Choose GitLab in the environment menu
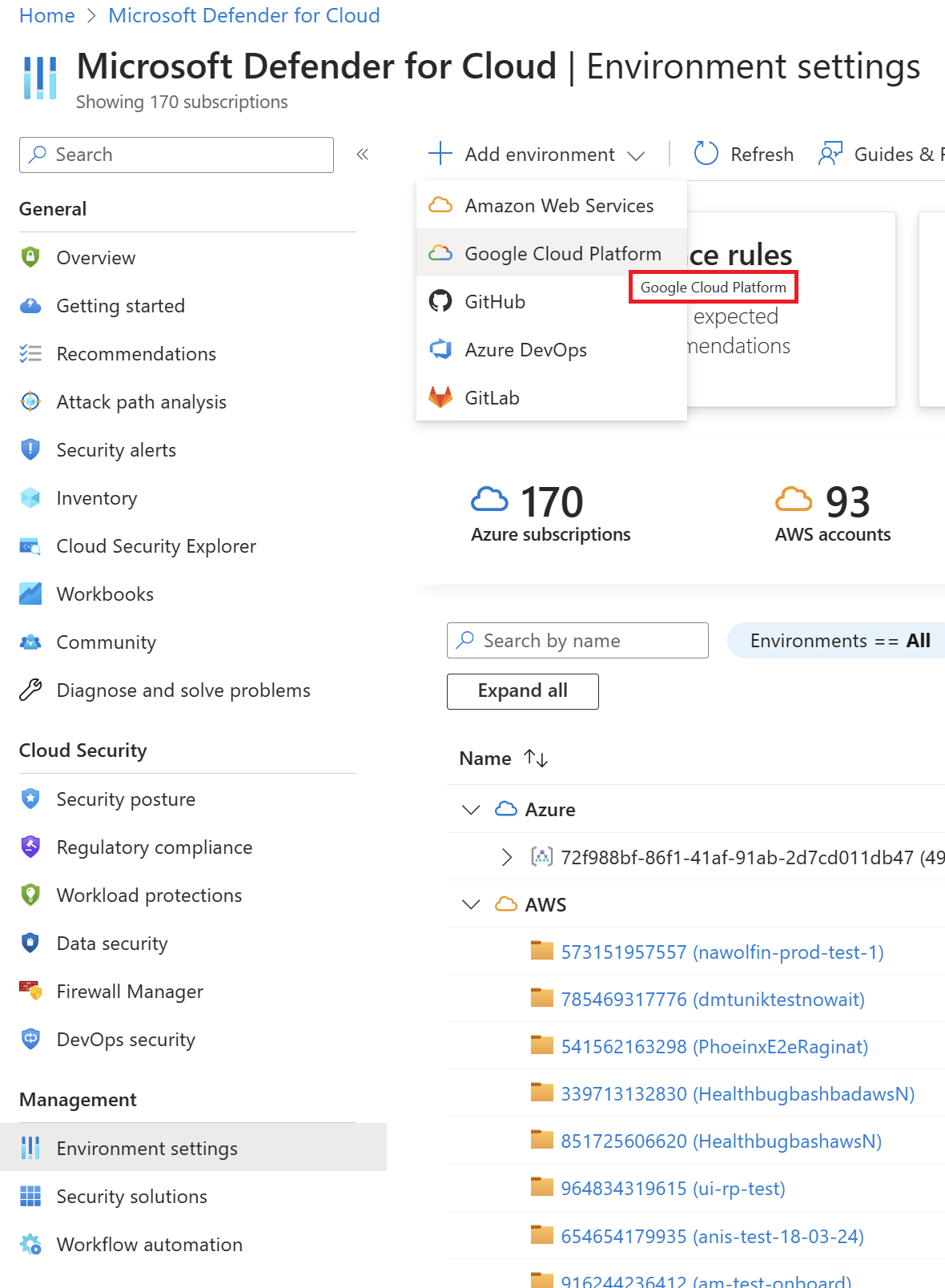The height and width of the screenshot is (1288, 945). click(x=492, y=398)
